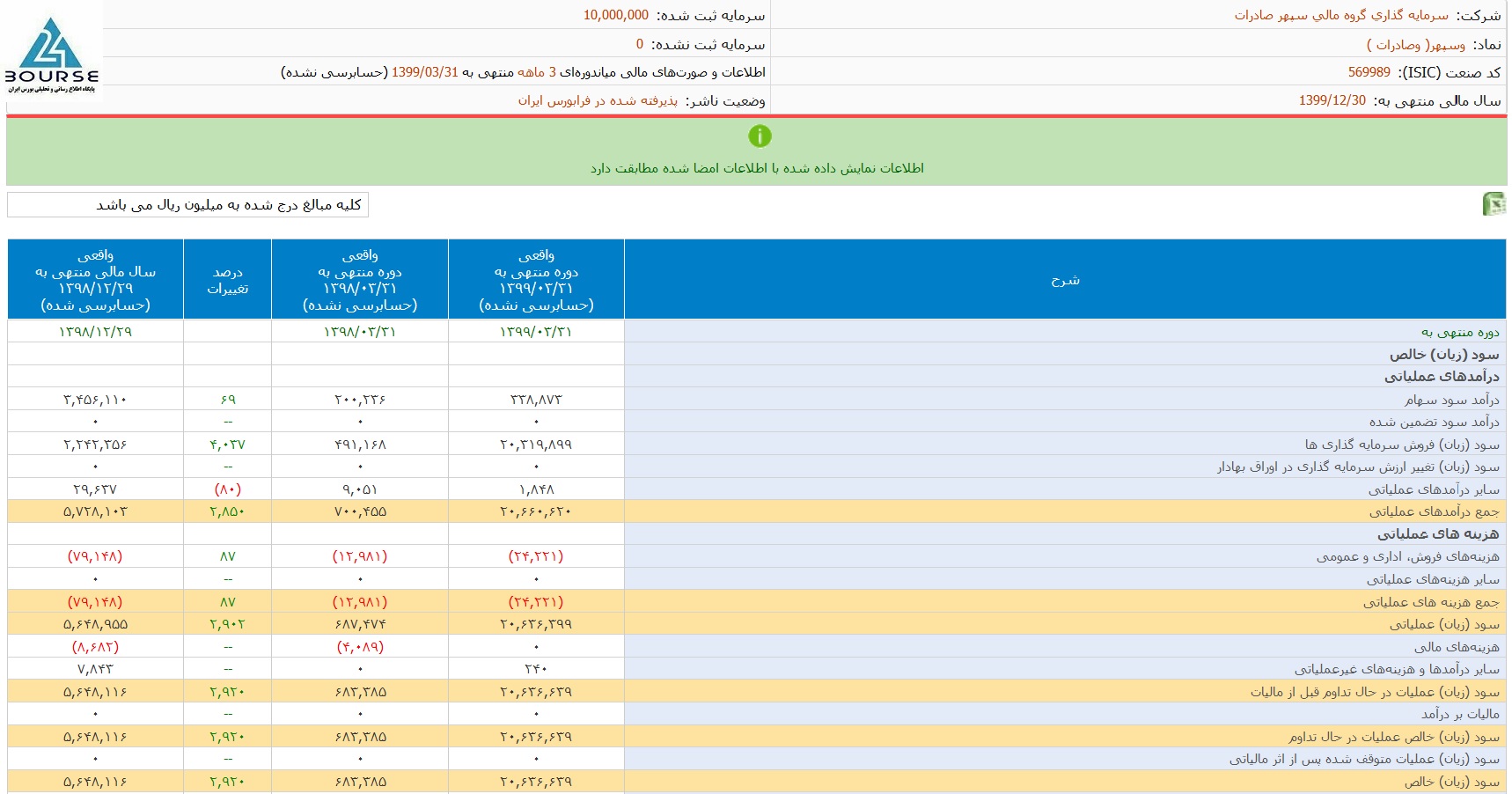
Task: Open company name link سرمايه گذاري گروه مالي سپهر صادرات
Action: (1340, 15)
